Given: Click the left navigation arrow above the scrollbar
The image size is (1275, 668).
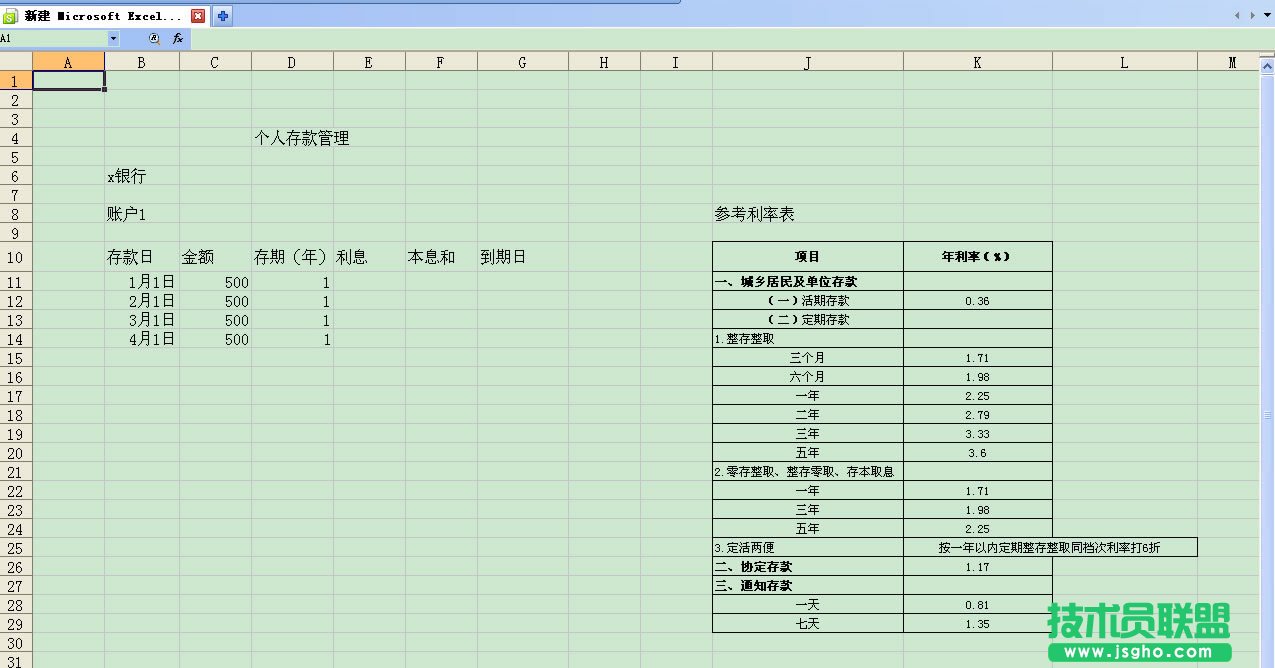Looking at the screenshot, I should (1236, 15).
